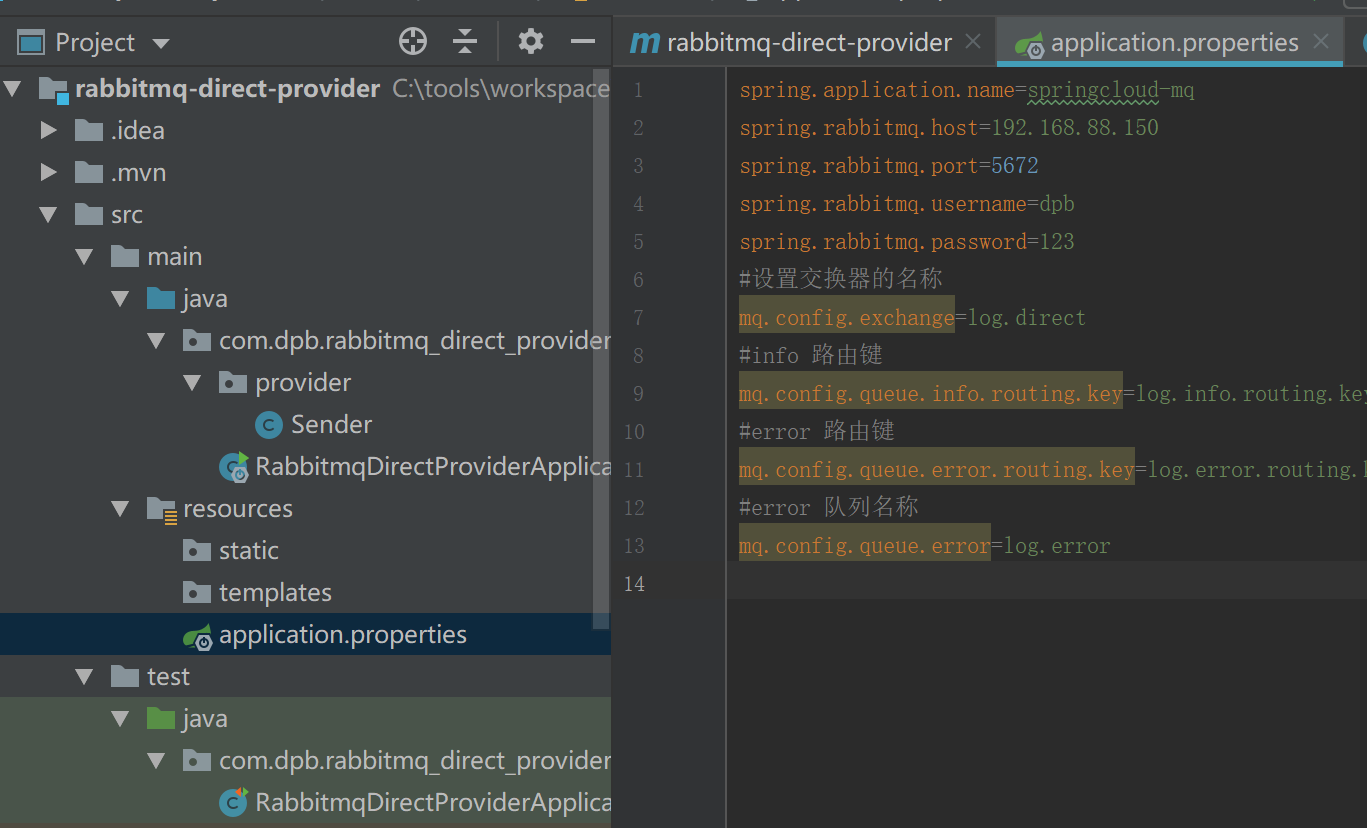Click line number 7 in the gutter
This screenshot has height=828, width=1367.
[638, 318]
